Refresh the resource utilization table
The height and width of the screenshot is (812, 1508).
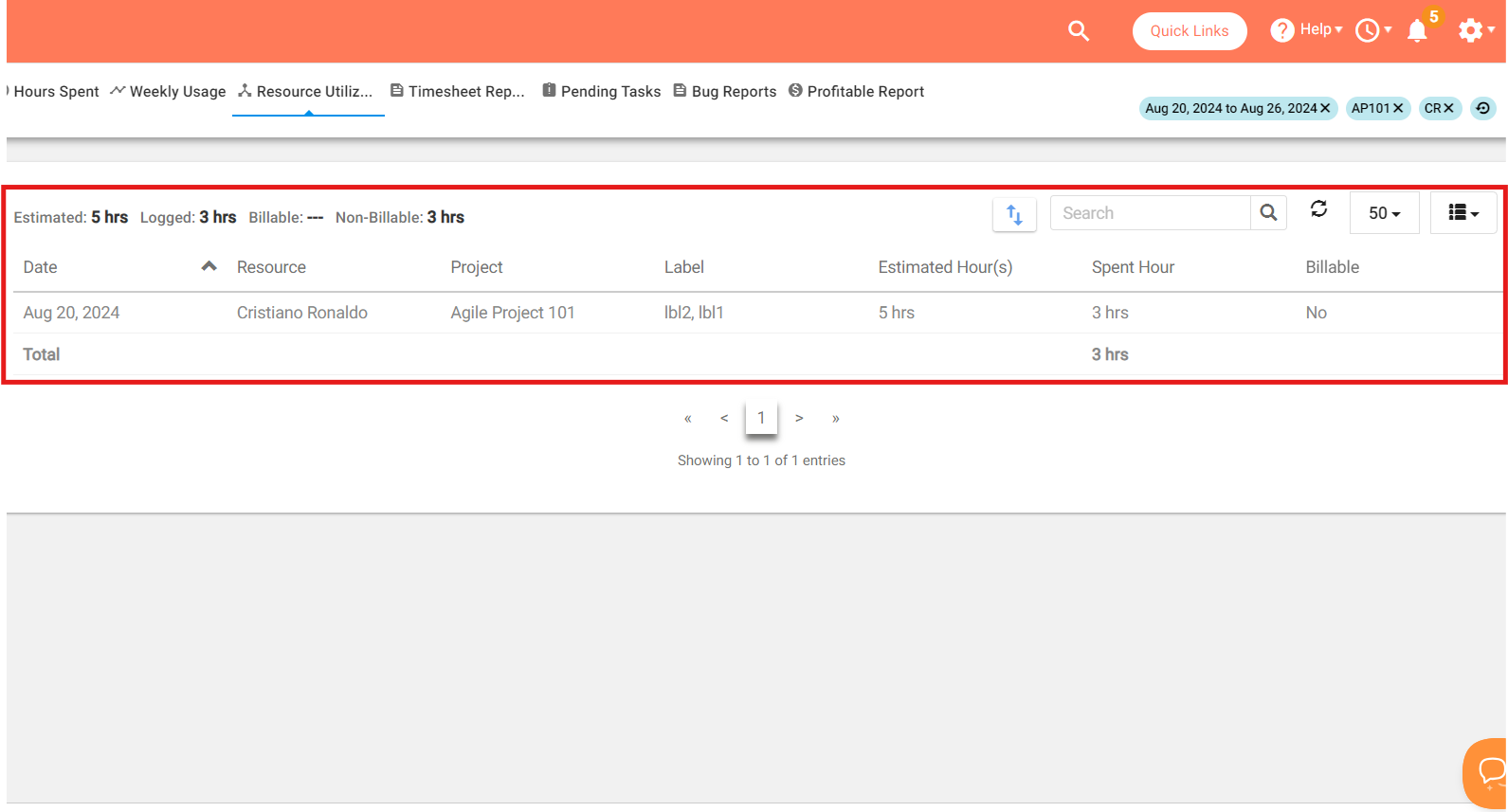pyautogui.click(x=1318, y=209)
